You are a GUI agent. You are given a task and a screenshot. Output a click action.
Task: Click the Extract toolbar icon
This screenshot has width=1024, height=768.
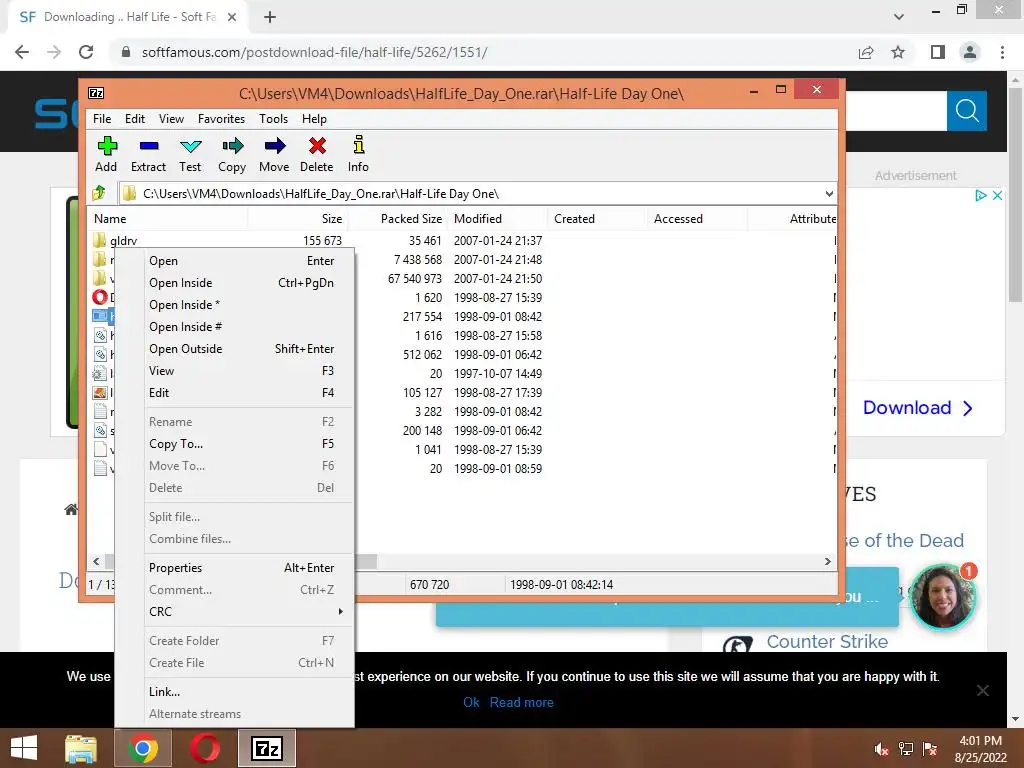click(149, 146)
